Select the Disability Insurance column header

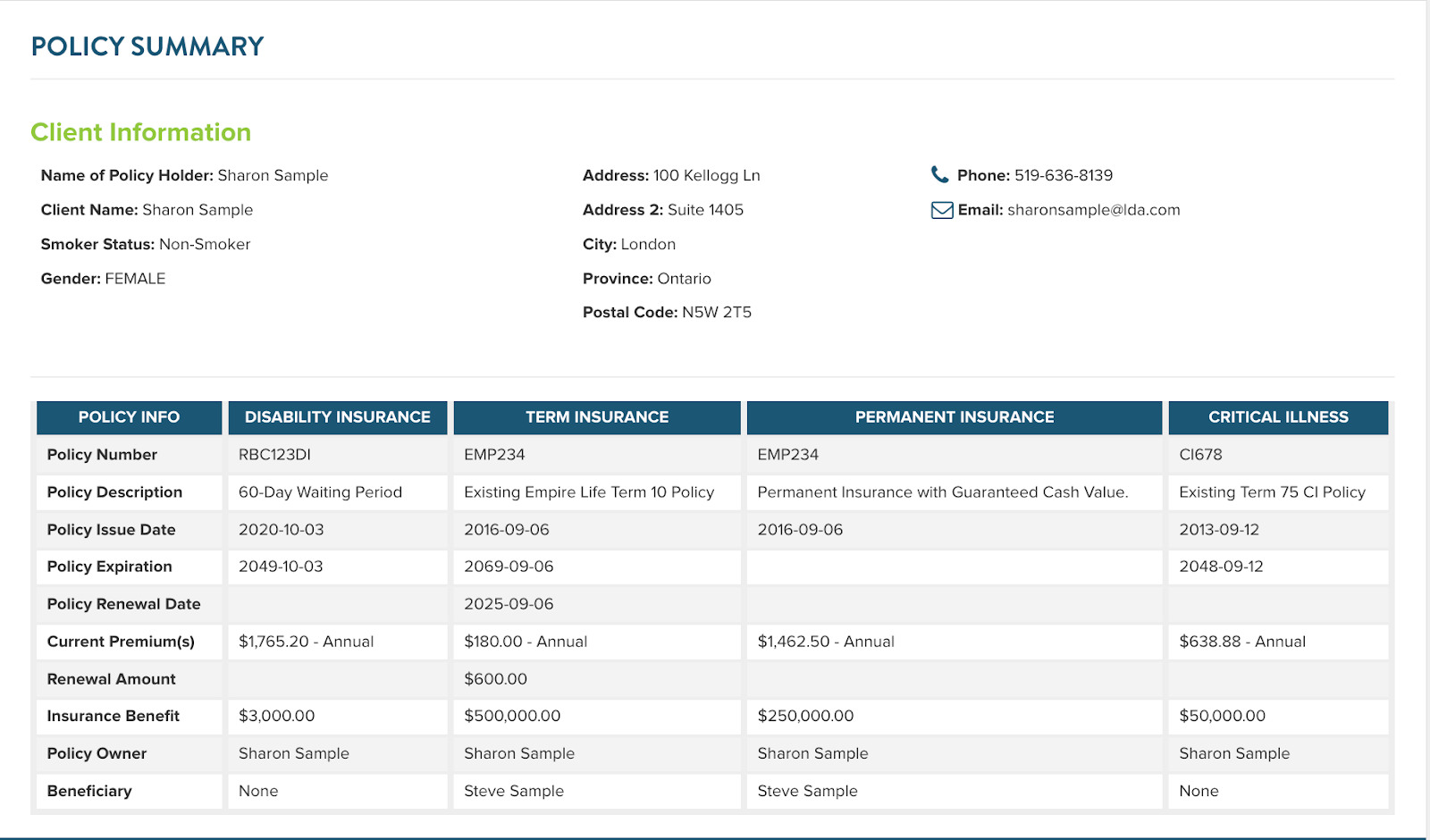[x=337, y=417]
